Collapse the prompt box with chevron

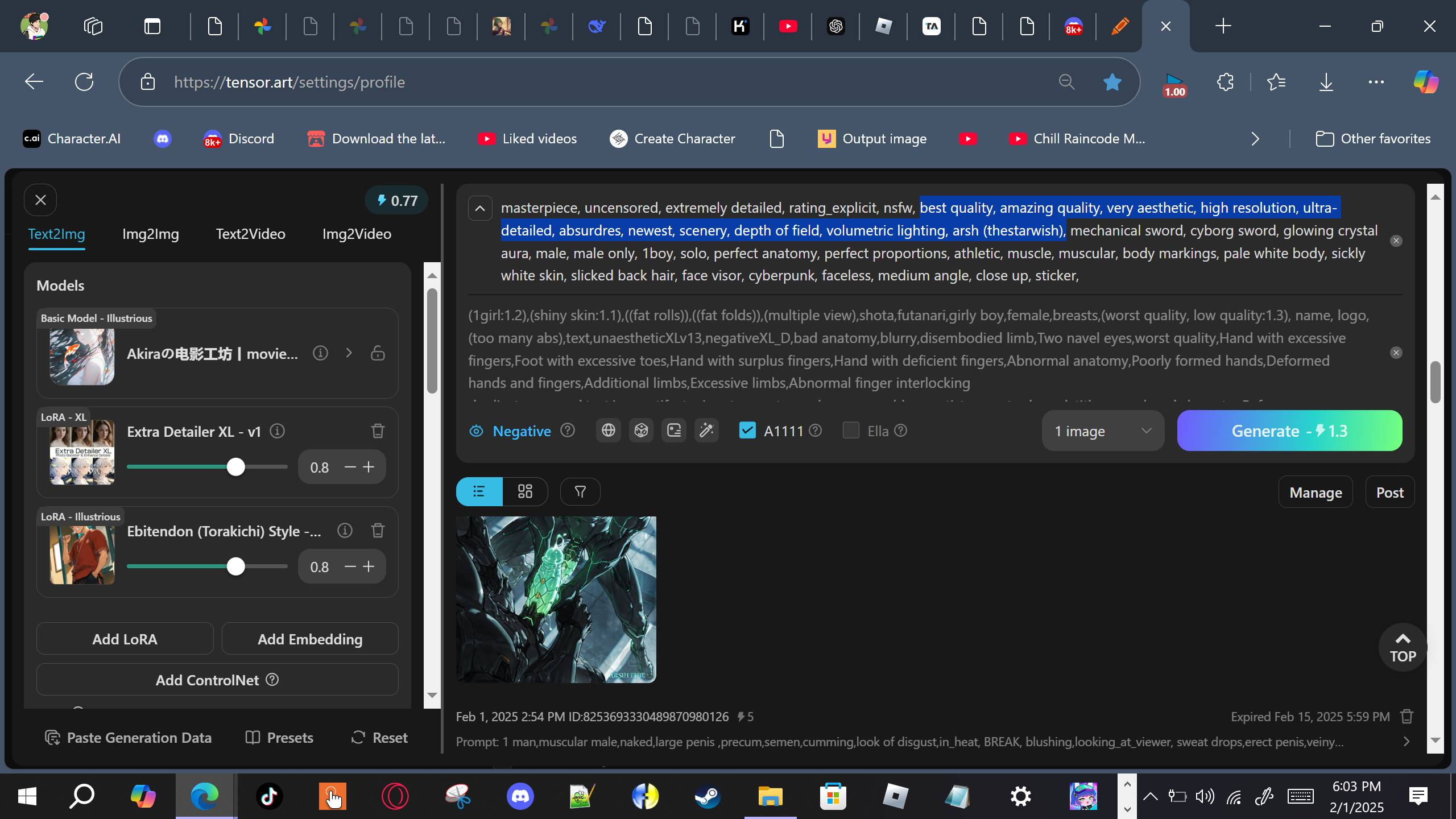(x=480, y=208)
